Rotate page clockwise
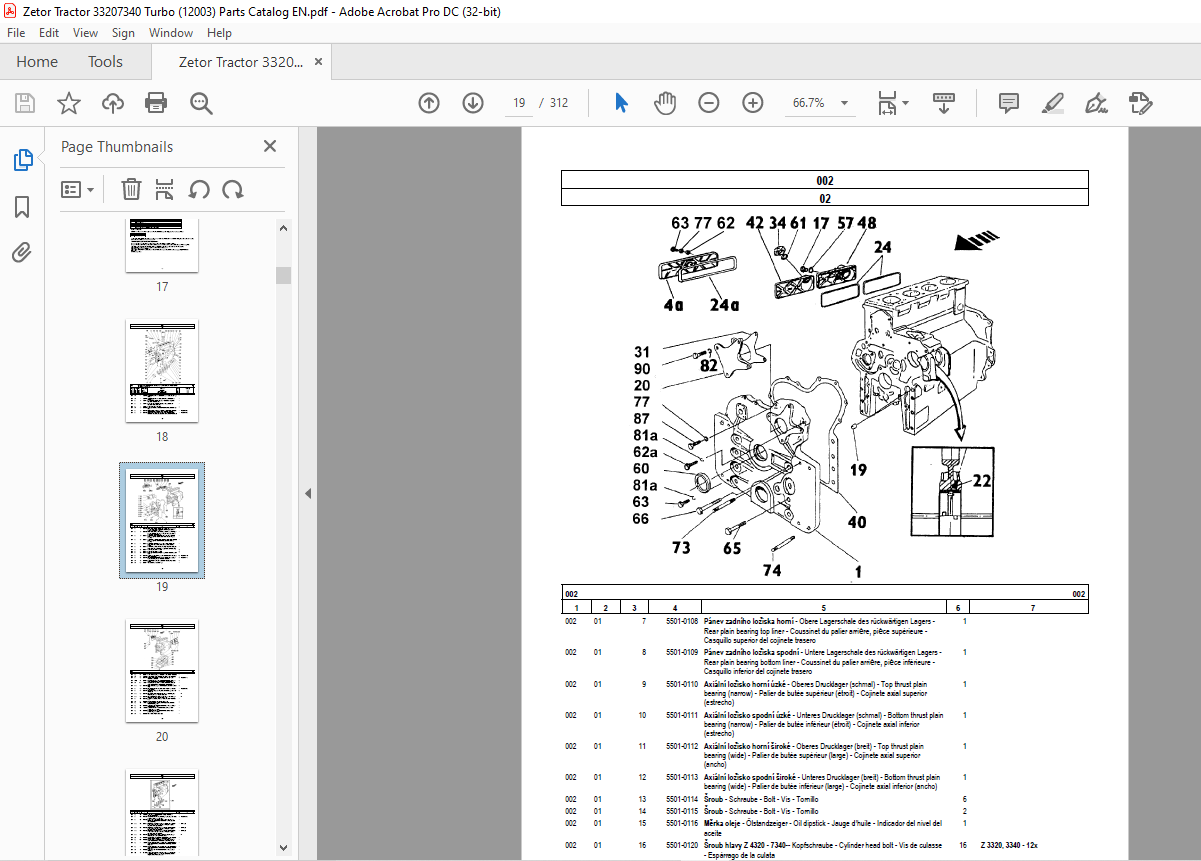The height and width of the screenshot is (861, 1201). point(233,189)
